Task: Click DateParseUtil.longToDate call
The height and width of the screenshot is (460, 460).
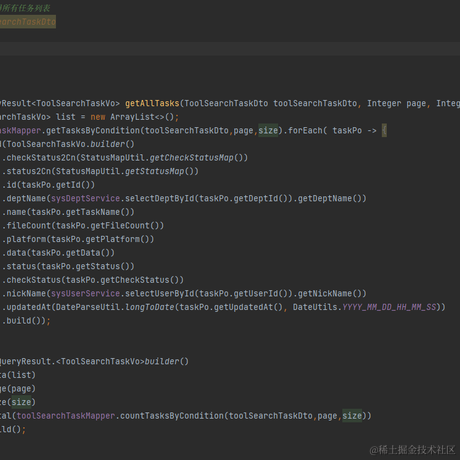Action: [115, 307]
